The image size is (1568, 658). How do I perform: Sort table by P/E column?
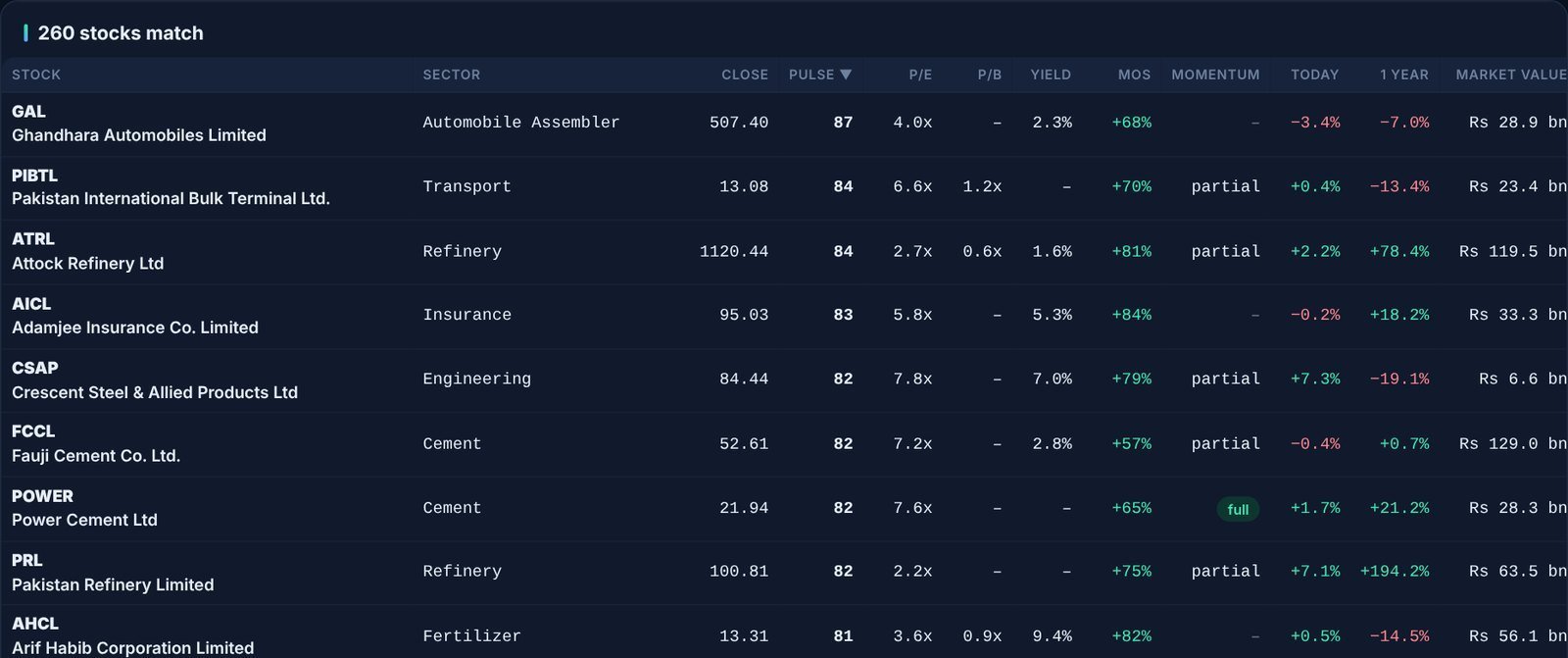click(920, 75)
